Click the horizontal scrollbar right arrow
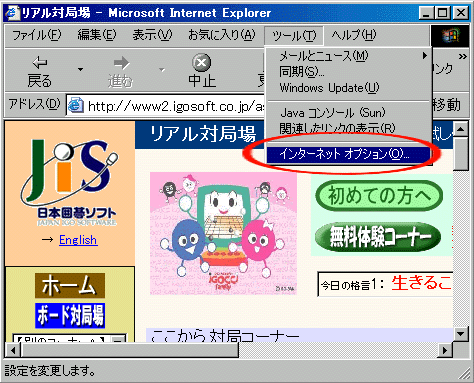474x383 pixels. pyautogui.click(x=445, y=350)
